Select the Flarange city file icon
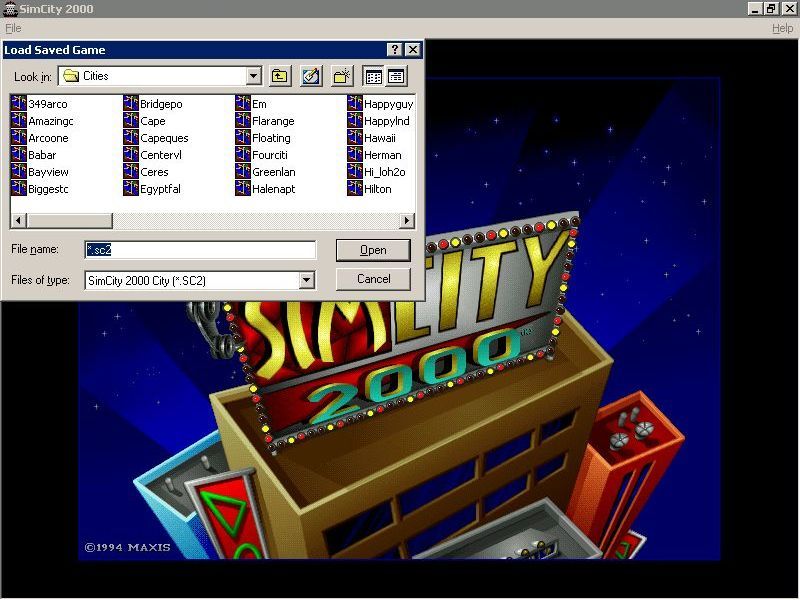800x600 pixels. click(243, 120)
